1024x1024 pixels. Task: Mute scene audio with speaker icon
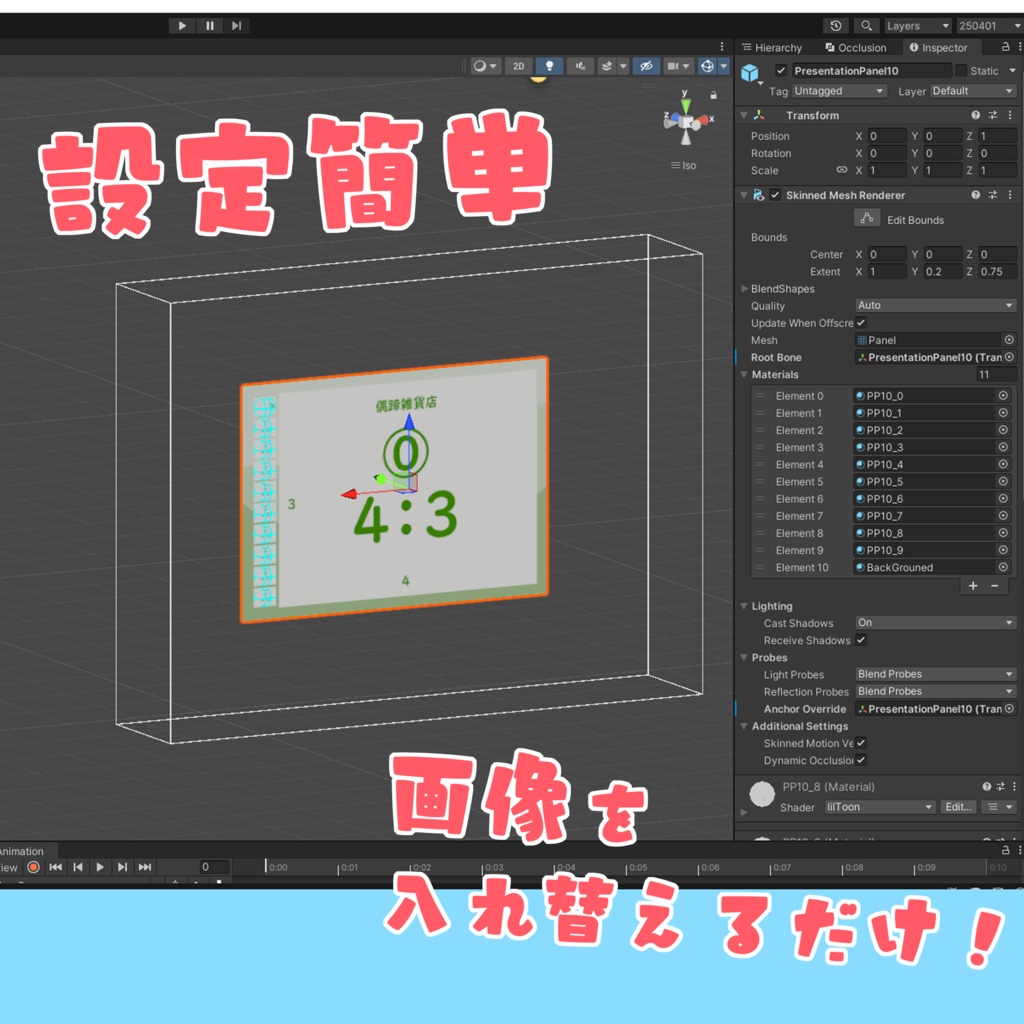[x=579, y=65]
